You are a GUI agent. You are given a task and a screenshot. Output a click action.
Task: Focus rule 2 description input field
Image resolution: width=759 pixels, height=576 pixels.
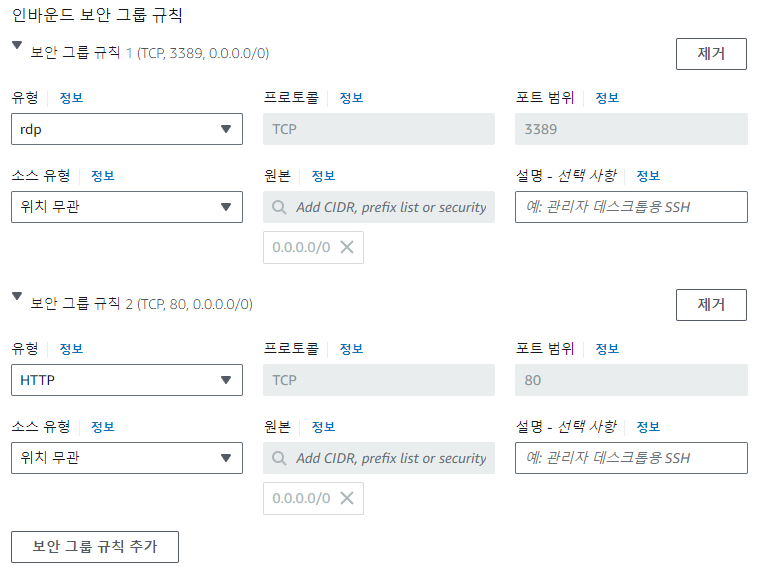(631, 458)
